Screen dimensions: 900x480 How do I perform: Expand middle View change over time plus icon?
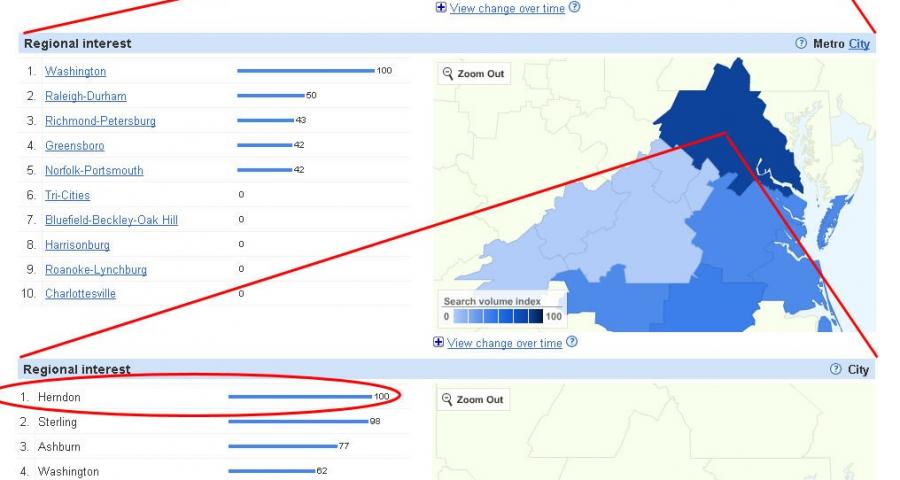[439, 343]
